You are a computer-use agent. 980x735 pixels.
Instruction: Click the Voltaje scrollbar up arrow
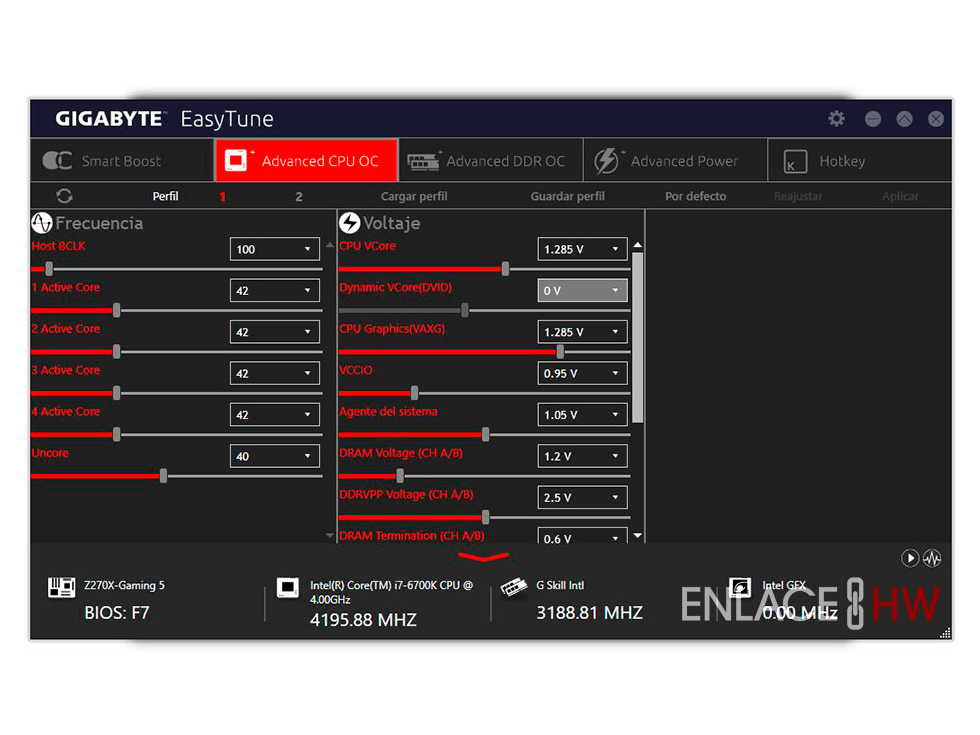[638, 245]
